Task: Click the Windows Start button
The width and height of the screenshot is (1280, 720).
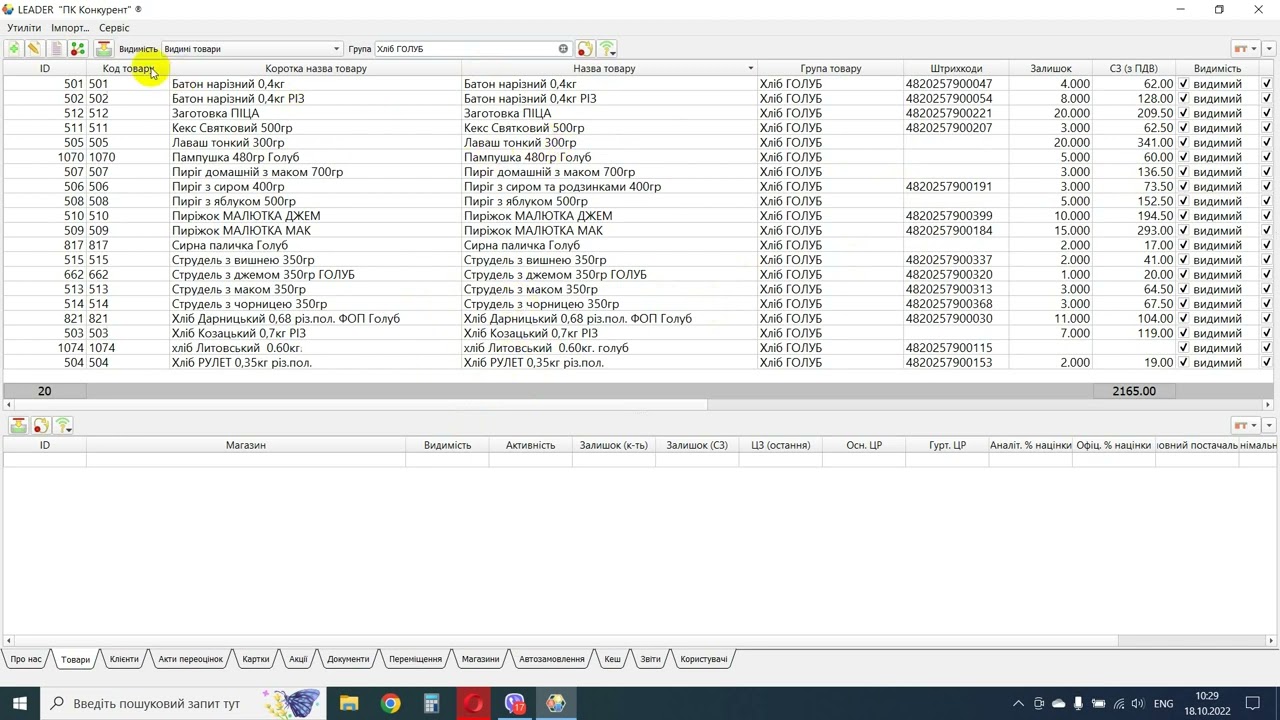Action: pos(20,703)
